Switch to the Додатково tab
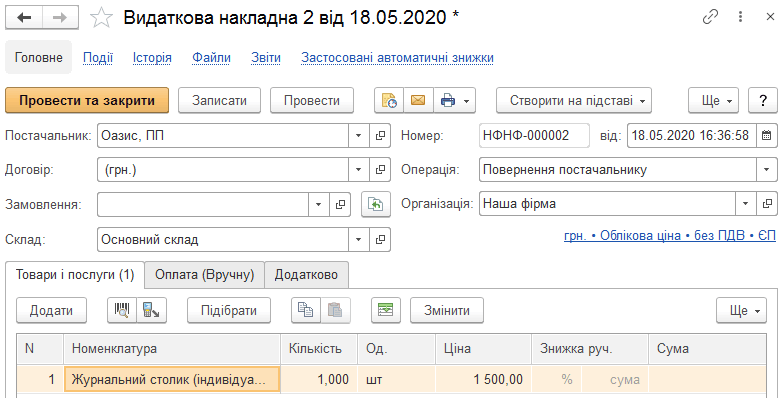The image size is (781, 398). (306, 275)
